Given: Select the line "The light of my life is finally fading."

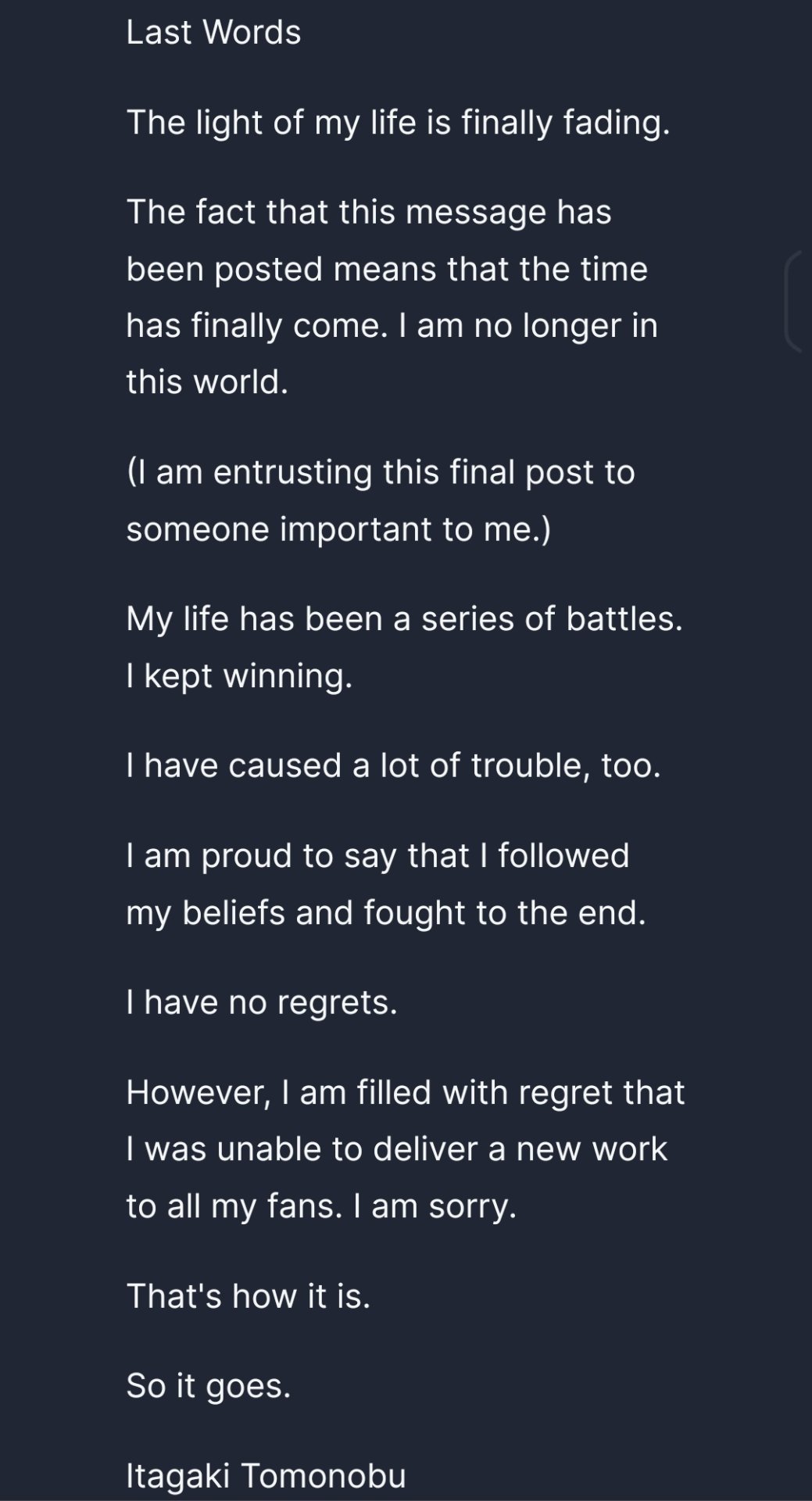Looking at the screenshot, I should pos(398,124).
